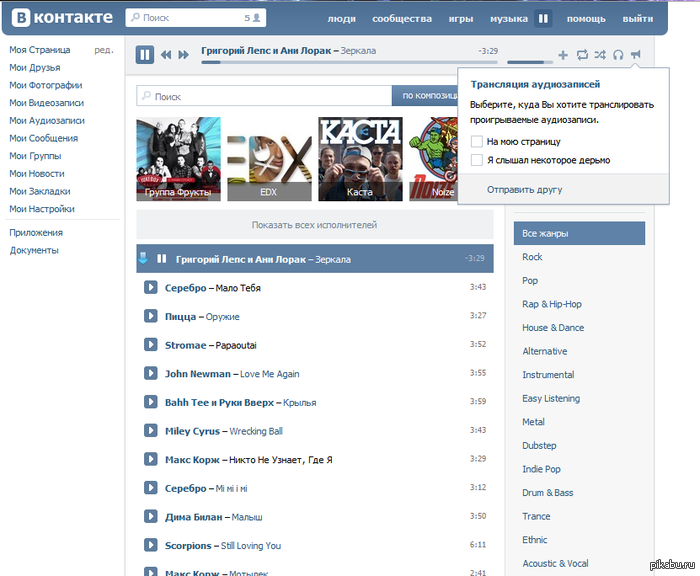Image resolution: width=700 pixels, height=576 pixels.
Task: Open the игры header menu
Action: (x=461, y=19)
